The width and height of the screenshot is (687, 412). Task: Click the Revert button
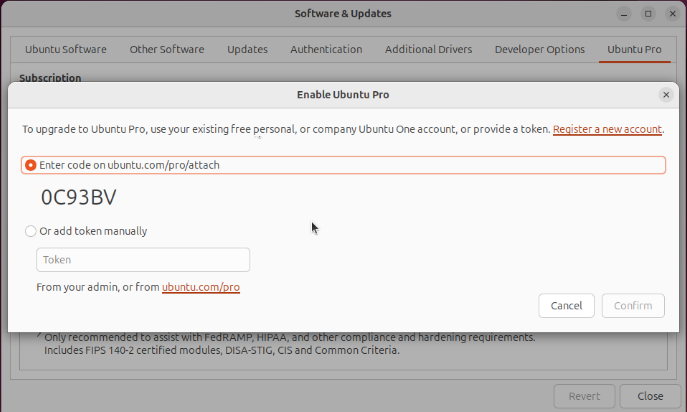click(x=584, y=396)
